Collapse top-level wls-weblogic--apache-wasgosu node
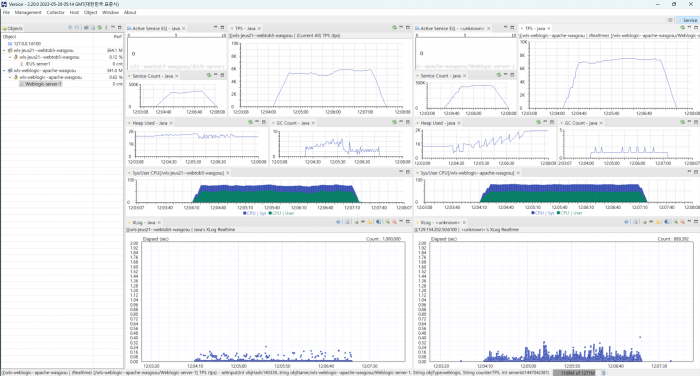The image size is (700, 376). coord(4,71)
